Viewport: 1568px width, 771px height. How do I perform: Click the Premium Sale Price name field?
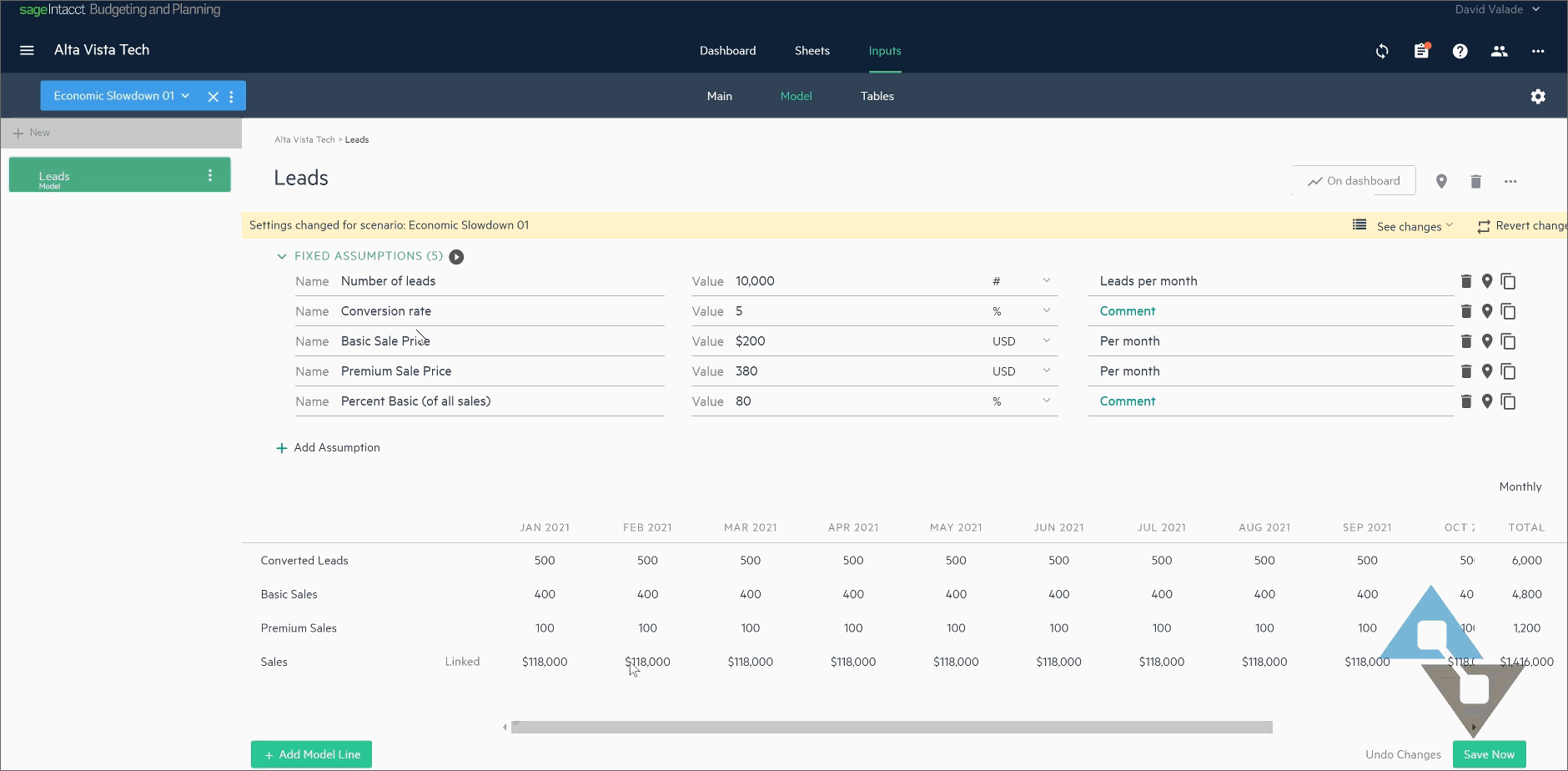[x=480, y=371]
